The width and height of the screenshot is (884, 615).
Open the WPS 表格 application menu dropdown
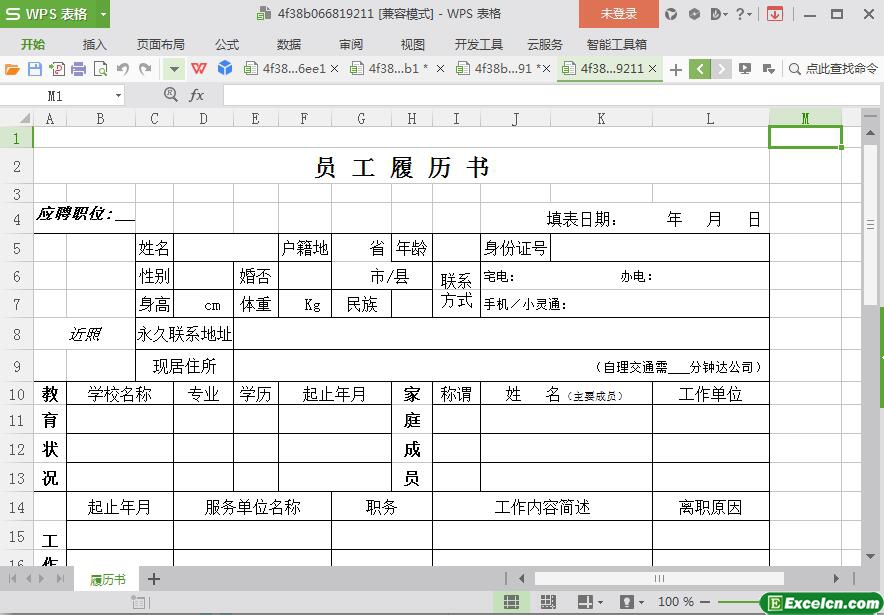tap(103, 14)
